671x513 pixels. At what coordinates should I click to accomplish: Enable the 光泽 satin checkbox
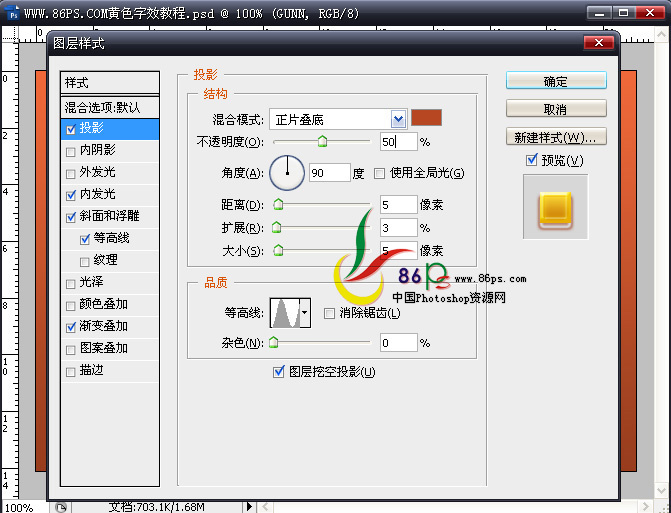(71, 284)
